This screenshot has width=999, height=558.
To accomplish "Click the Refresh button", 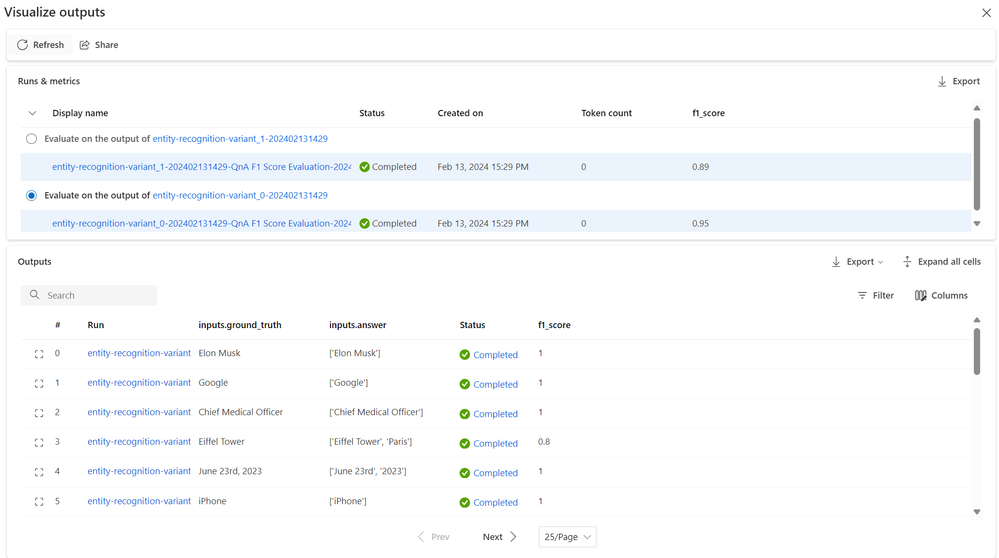I will [40, 45].
